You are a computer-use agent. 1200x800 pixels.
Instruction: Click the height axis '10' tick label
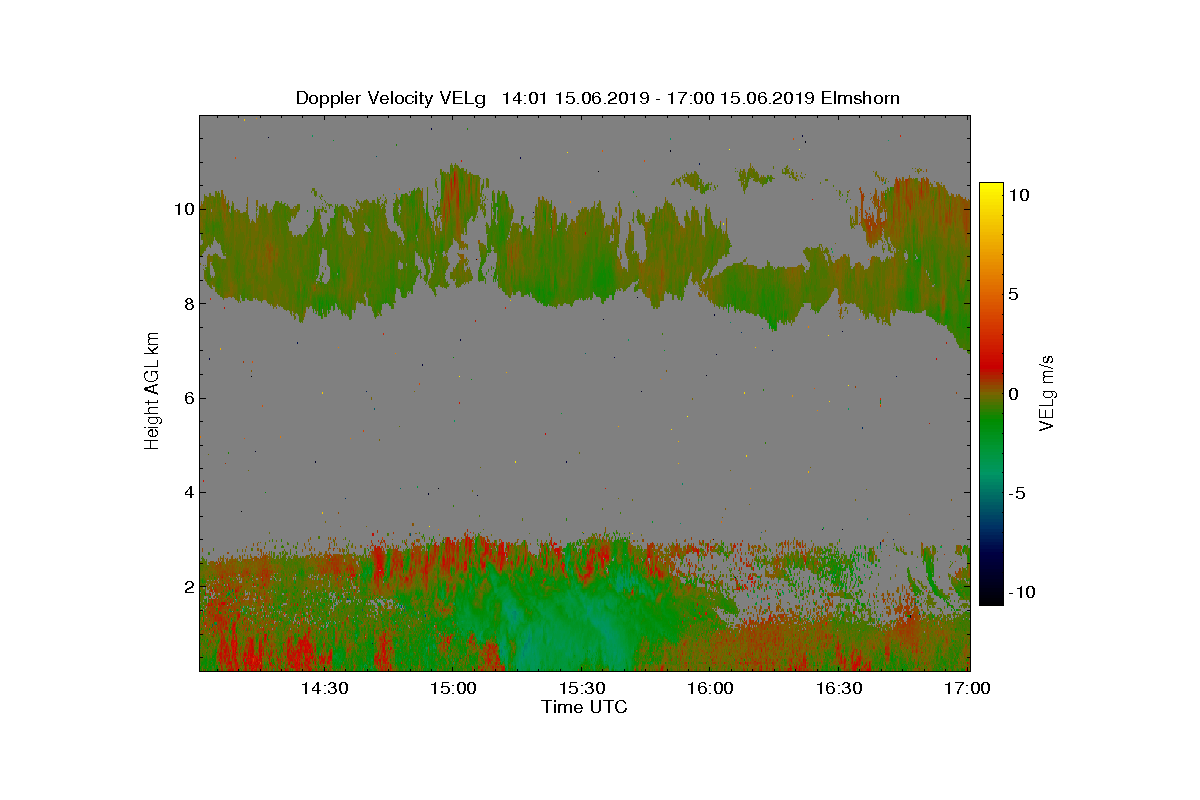(x=183, y=209)
